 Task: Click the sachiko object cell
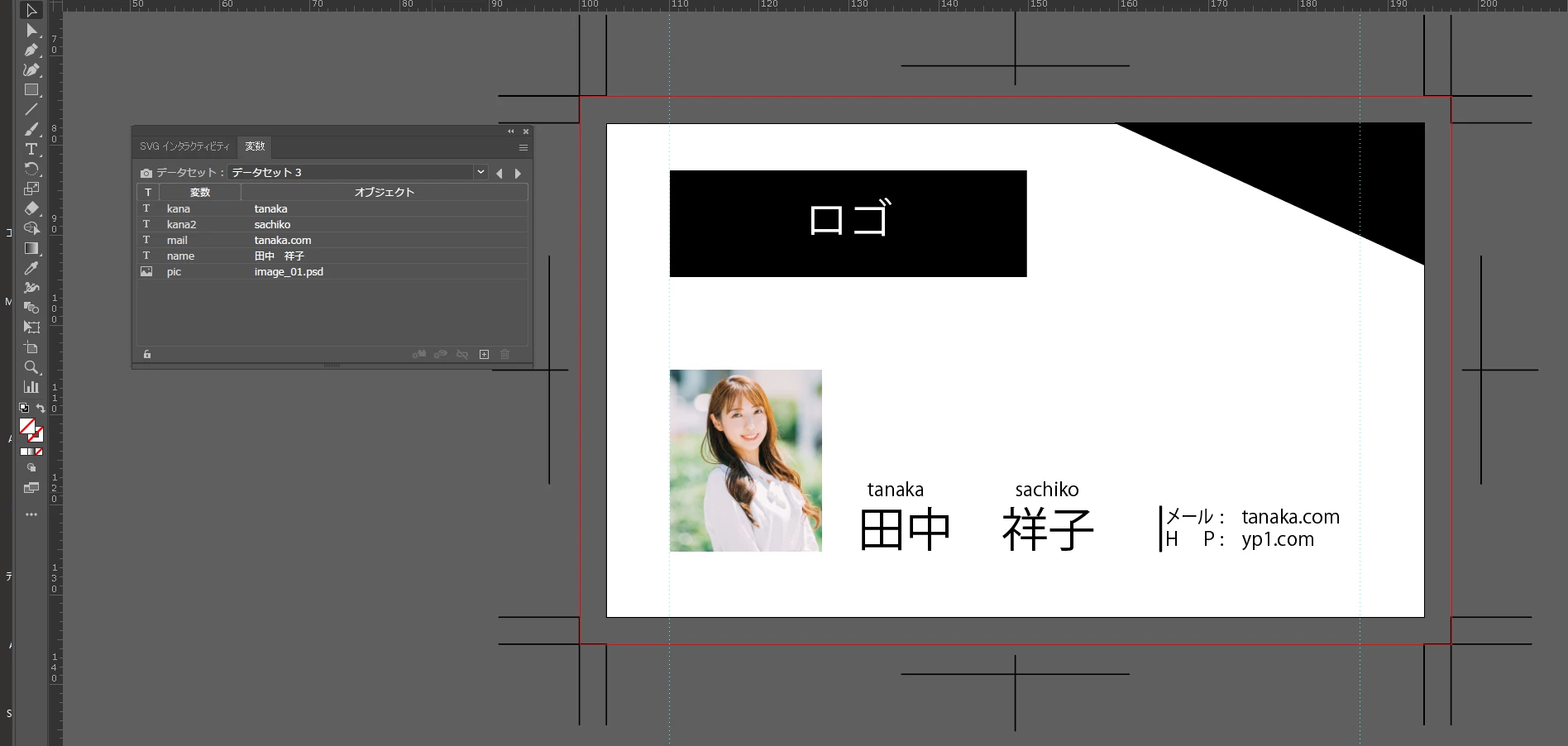click(x=272, y=224)
